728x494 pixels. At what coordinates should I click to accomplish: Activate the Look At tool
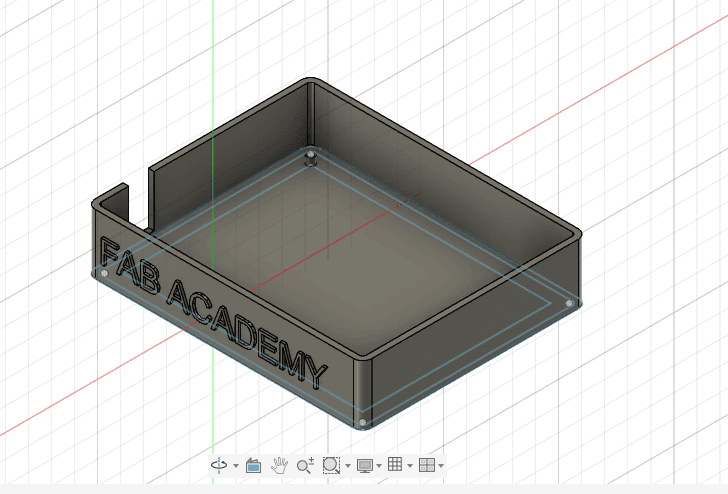pyautogui.click(x=254, y=465)
